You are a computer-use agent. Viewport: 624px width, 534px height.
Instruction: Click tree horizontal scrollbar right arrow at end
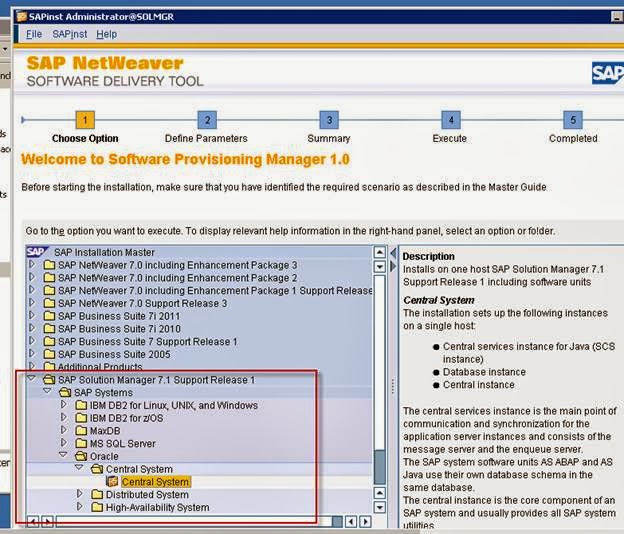(x=365, y=521)
